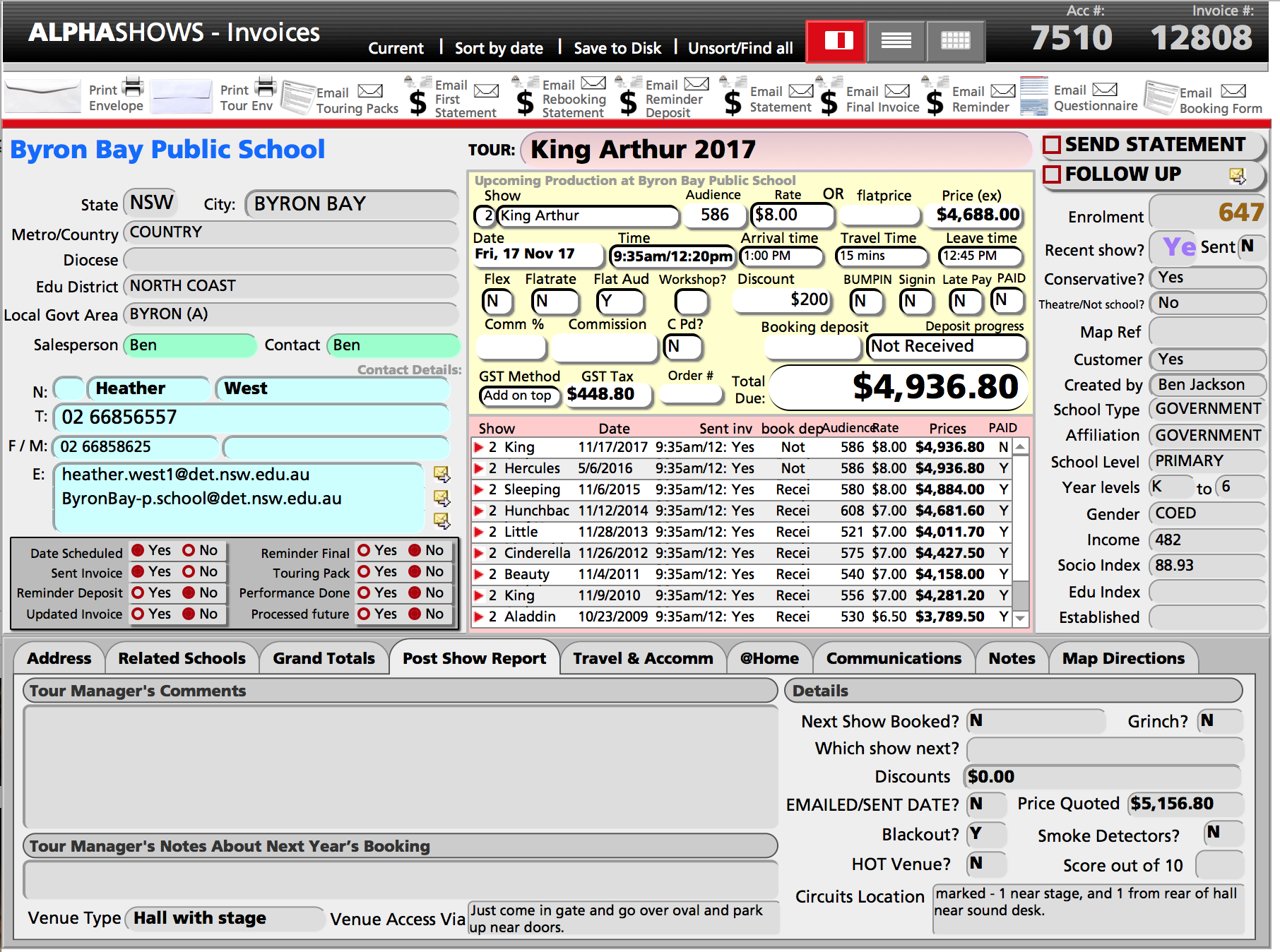Viewport: 1280px width, 952px height.
Task: Expand the Hercules show row arrow
Action: 479,468
